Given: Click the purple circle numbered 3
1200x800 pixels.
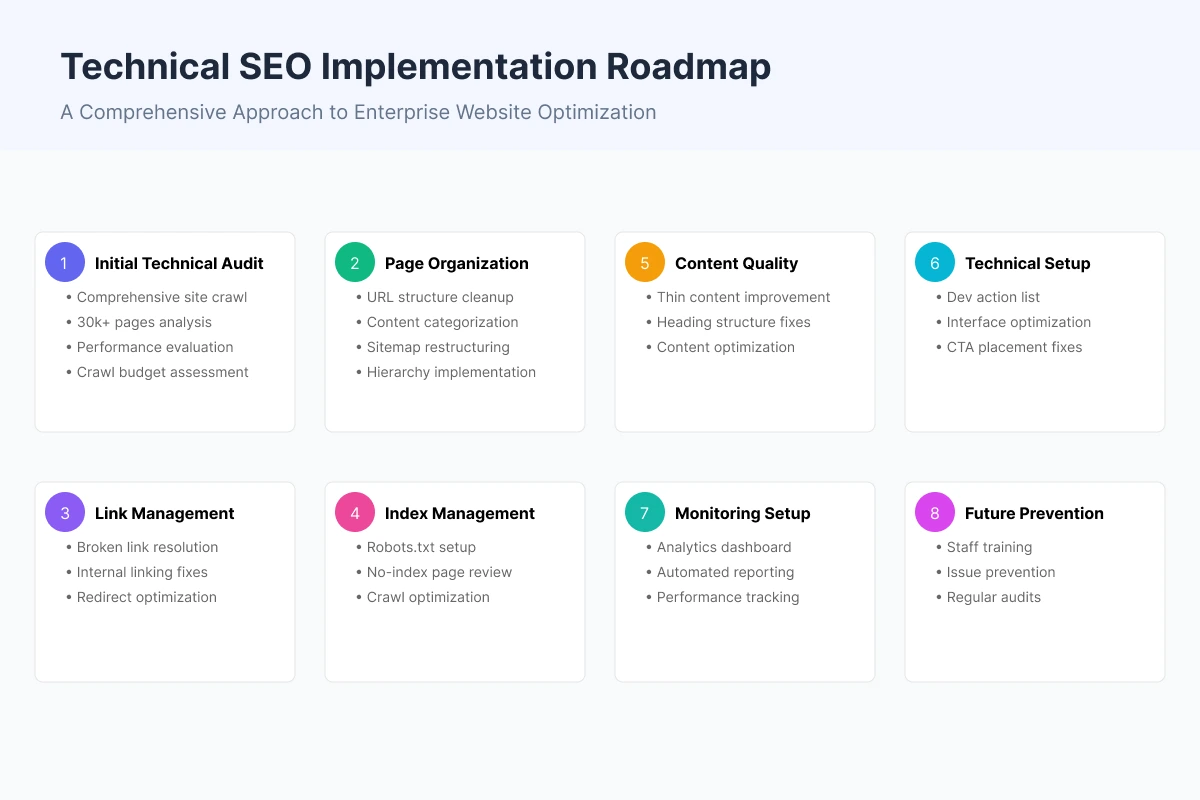Looking at the screenshot, I should [x=64, y=512].
